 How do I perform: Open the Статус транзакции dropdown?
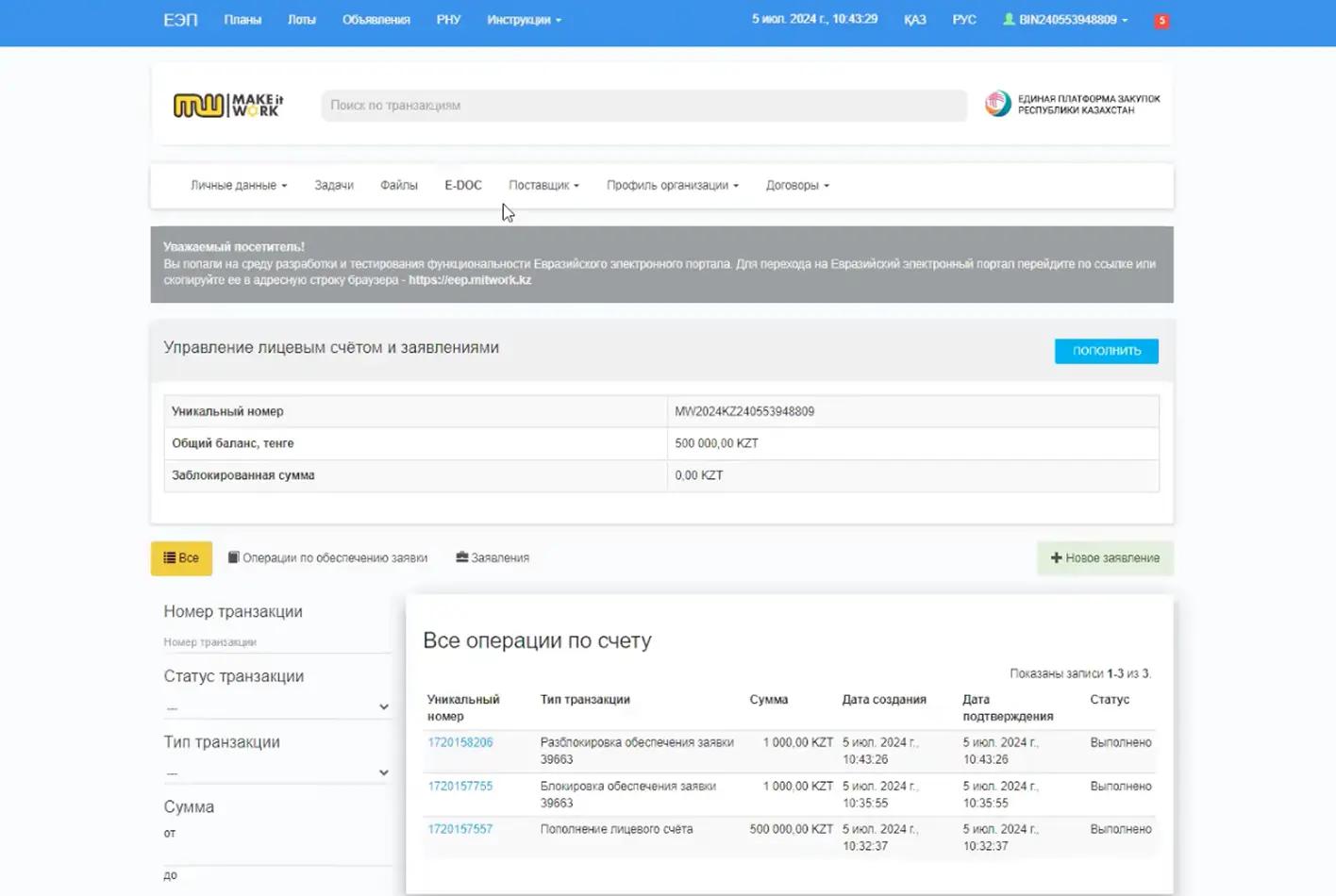(276, 706)
